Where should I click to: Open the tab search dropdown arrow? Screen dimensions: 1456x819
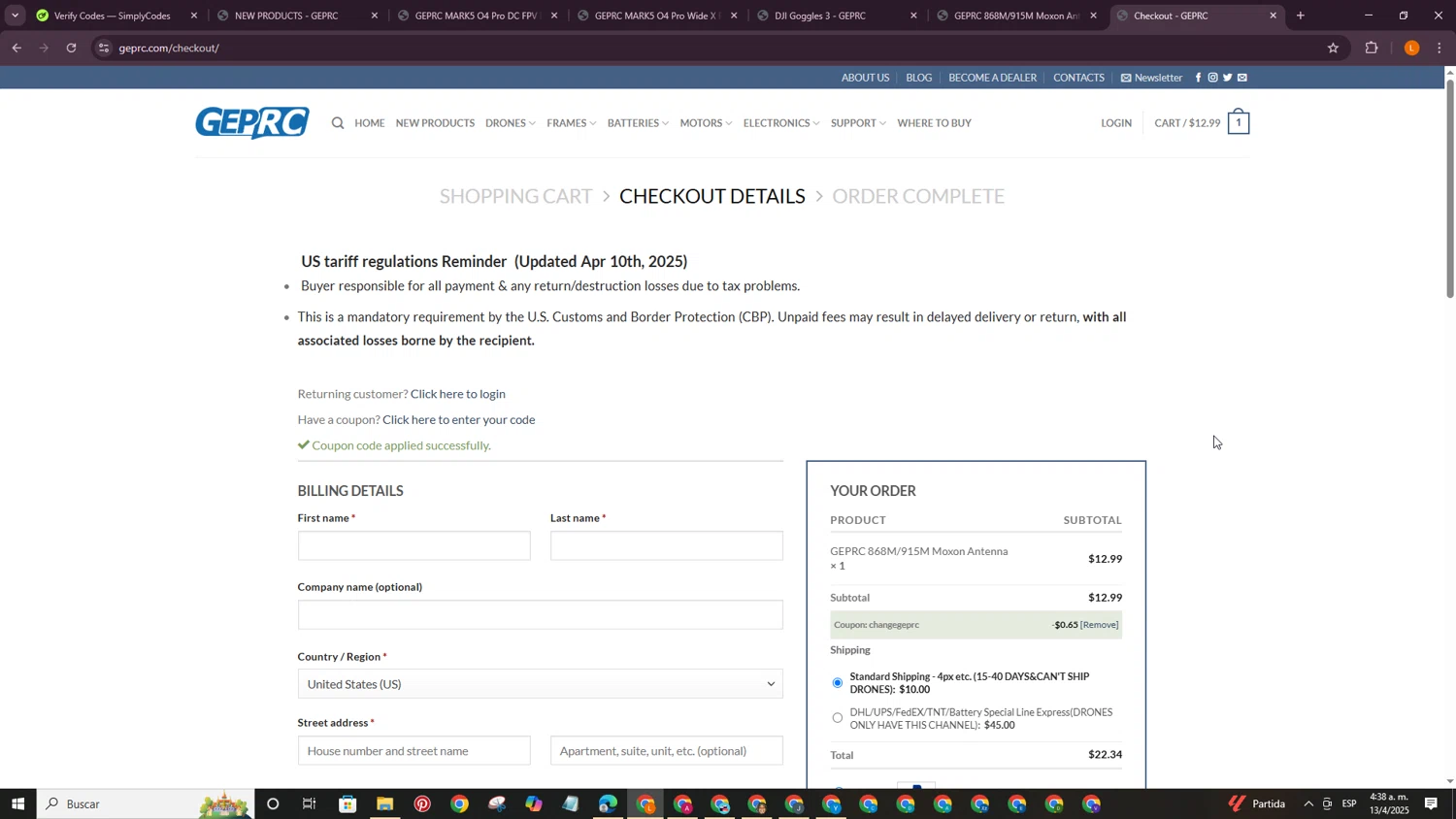15,16
